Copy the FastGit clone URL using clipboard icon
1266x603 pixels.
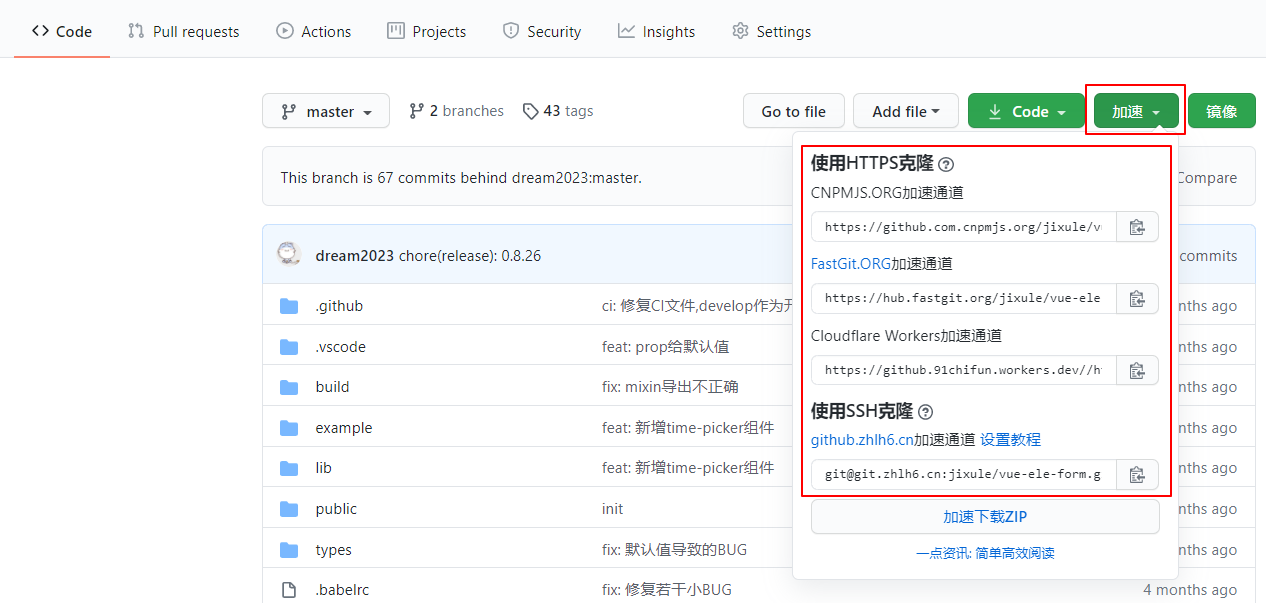point(1137,298)
